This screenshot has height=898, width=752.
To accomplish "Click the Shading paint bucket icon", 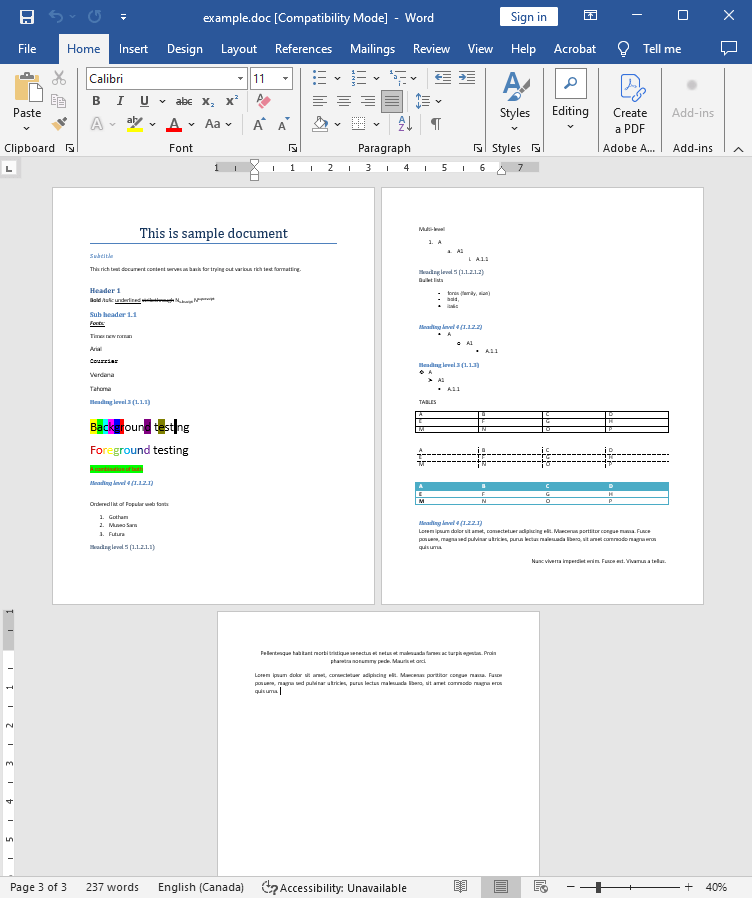I will 321,124.
